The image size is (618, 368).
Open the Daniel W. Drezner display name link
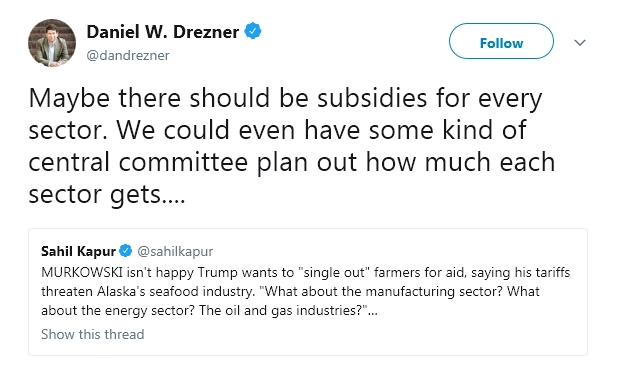coord(162,32)
